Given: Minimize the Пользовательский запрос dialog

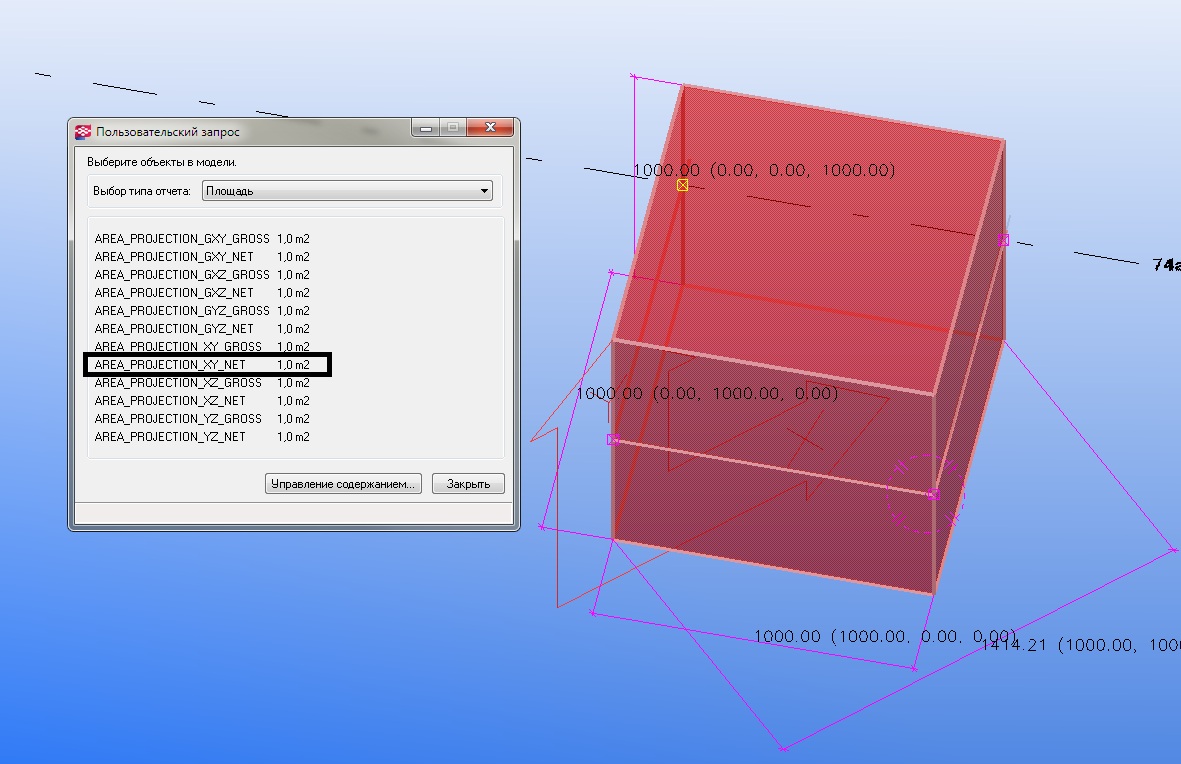Looking at the screenshot, I should pos(426,128).
